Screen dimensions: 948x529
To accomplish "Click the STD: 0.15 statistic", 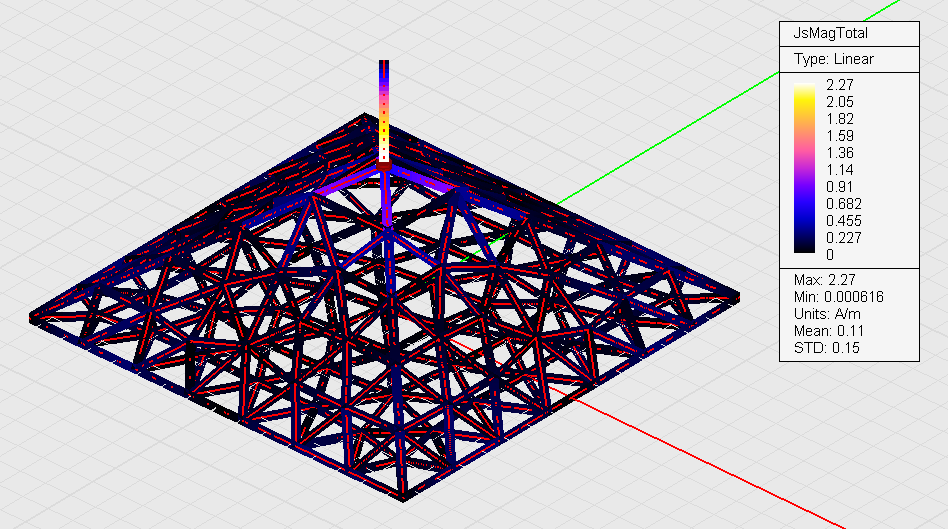I will (826, 348).
